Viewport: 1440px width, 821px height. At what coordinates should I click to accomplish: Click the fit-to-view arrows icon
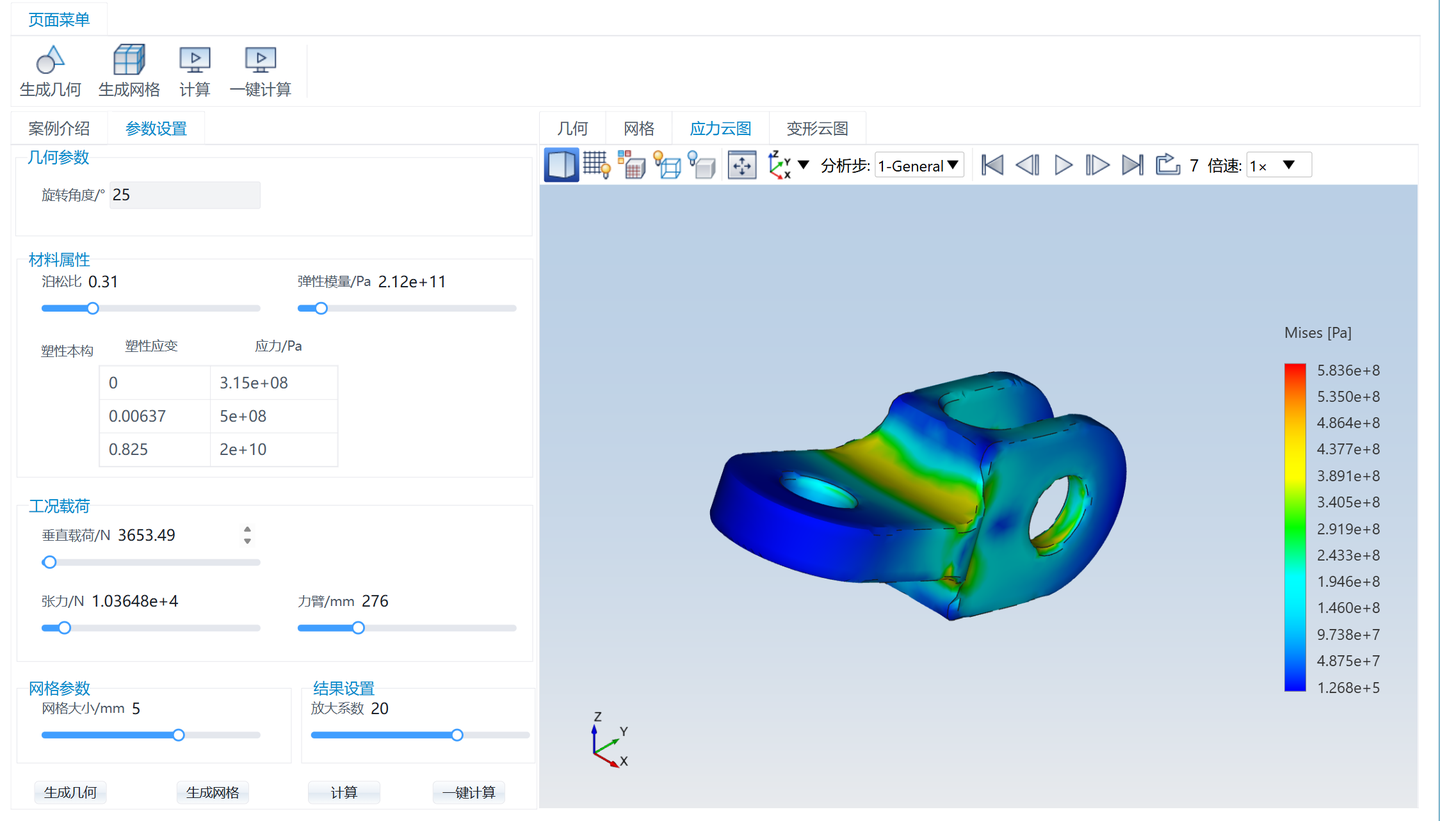[x=742, y=165]
